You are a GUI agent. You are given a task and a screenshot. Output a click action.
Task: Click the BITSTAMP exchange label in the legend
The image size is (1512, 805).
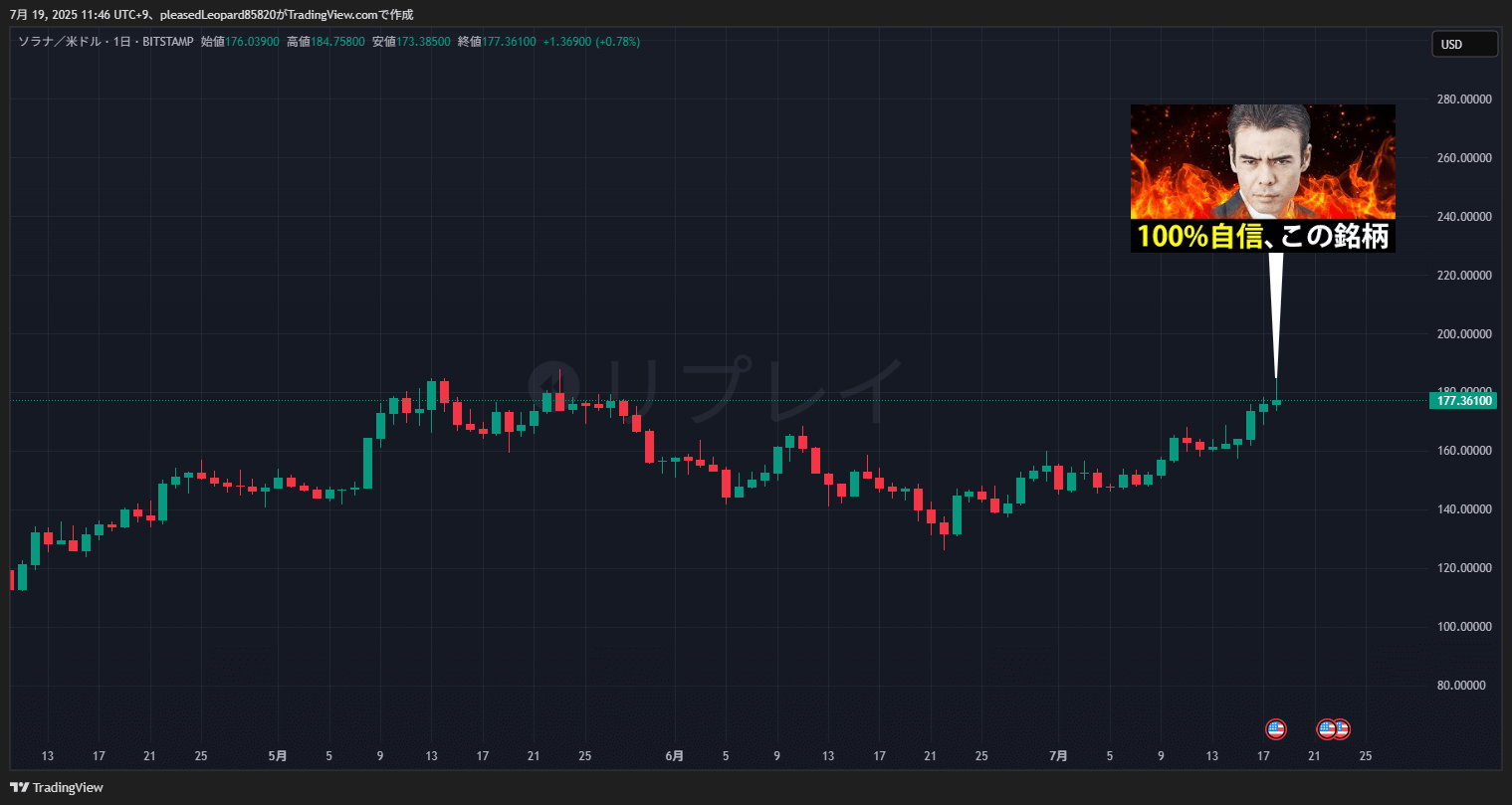pos(167,42)
